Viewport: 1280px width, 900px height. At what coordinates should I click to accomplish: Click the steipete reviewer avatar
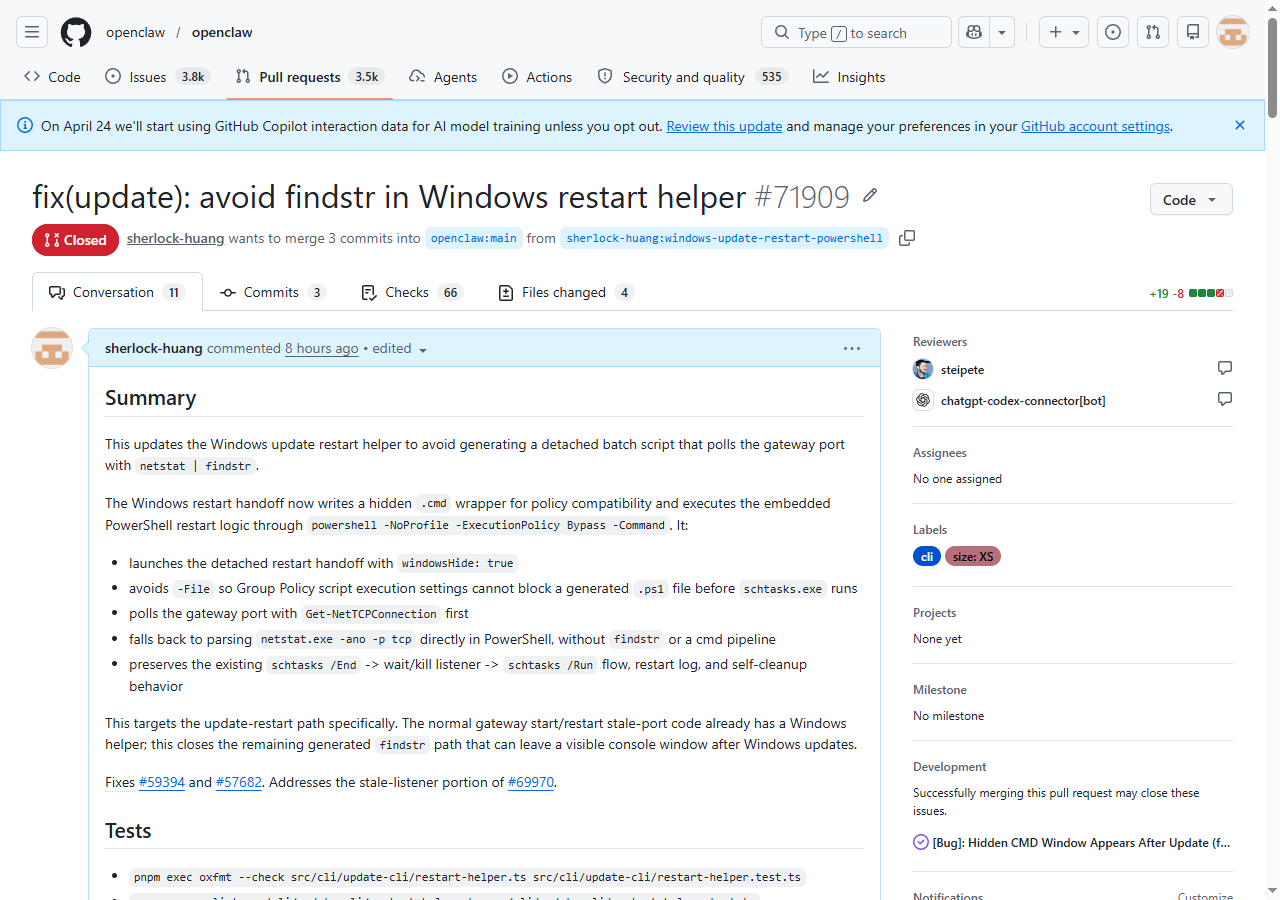coord(923,369)
